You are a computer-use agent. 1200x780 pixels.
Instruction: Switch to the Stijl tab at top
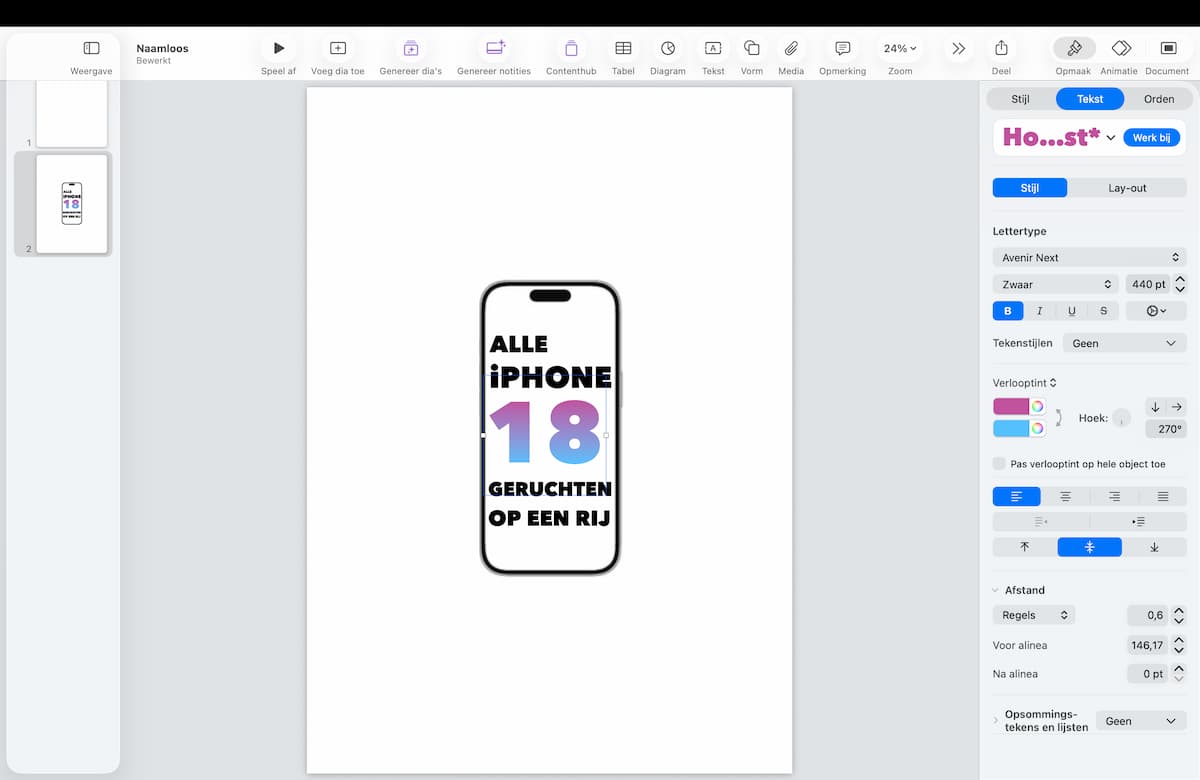click(x=1020, y=99)
